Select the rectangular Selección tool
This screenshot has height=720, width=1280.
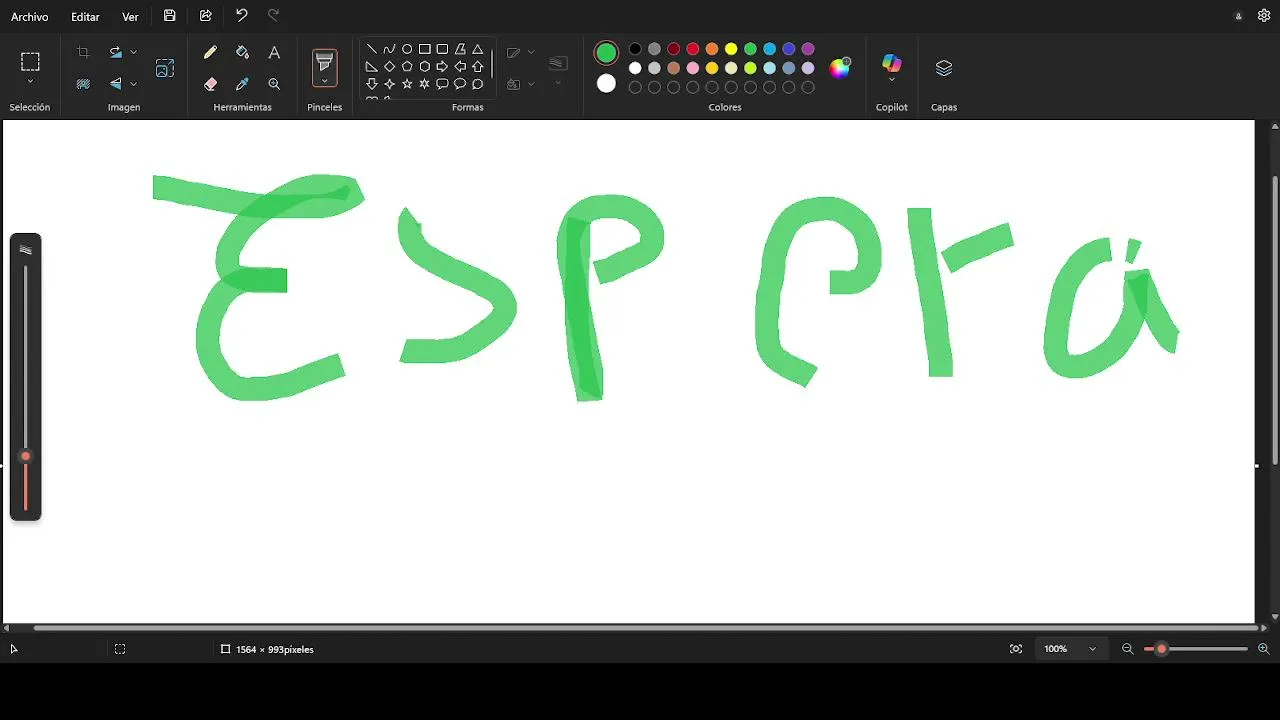point(30,61)
